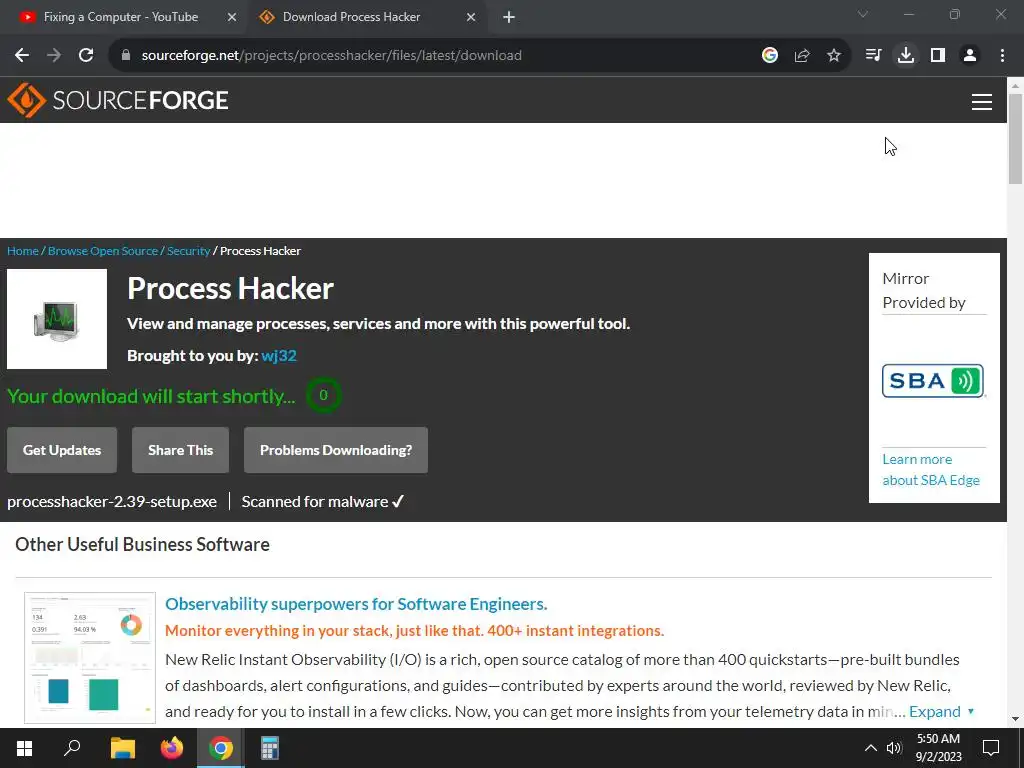Click the page vertical scrollbar thumb
1024x768 pixels.
(1016, 138)
